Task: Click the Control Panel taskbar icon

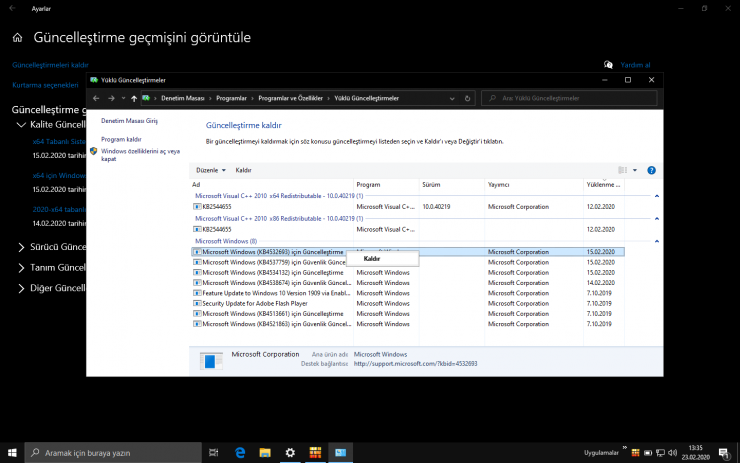Action: point(340,453)
